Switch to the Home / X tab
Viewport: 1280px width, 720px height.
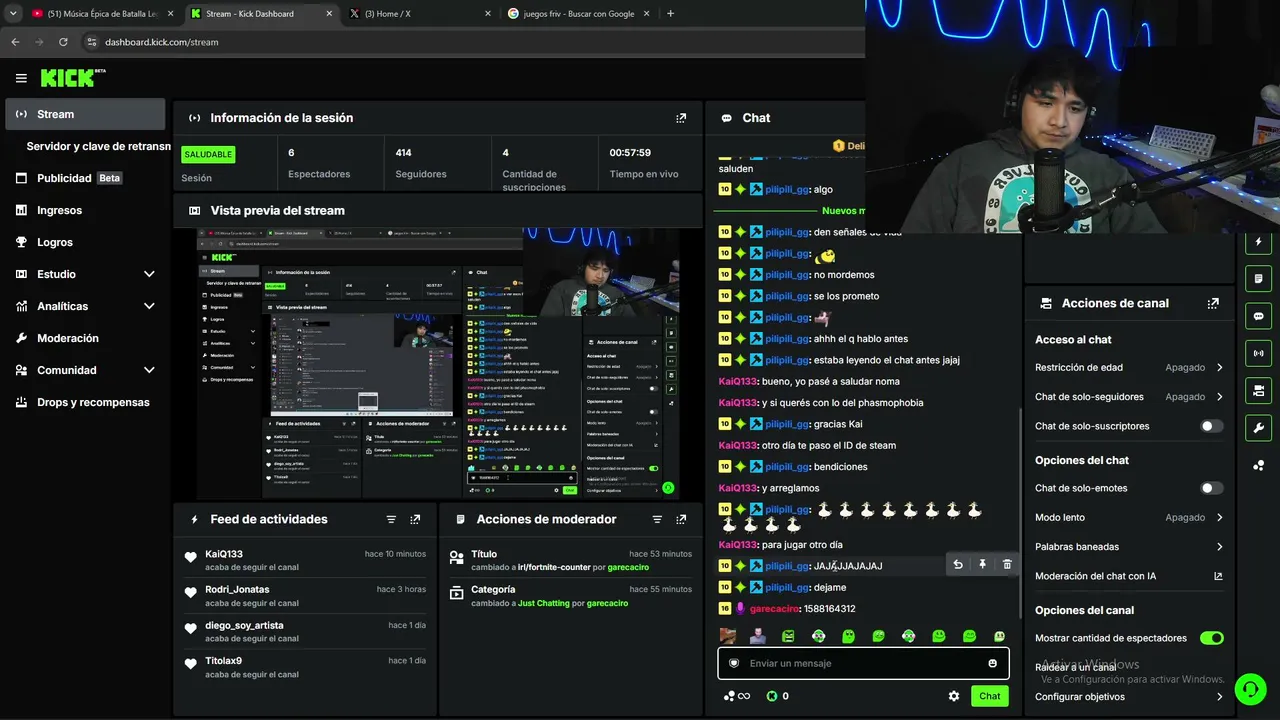[x=420, y=14]
